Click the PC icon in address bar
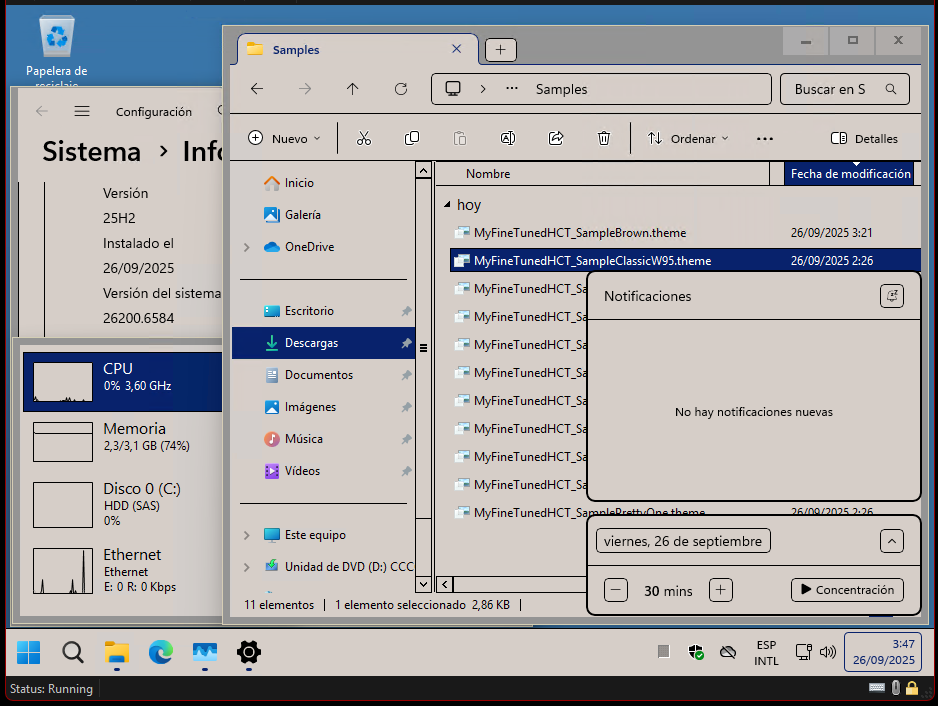 453,89
